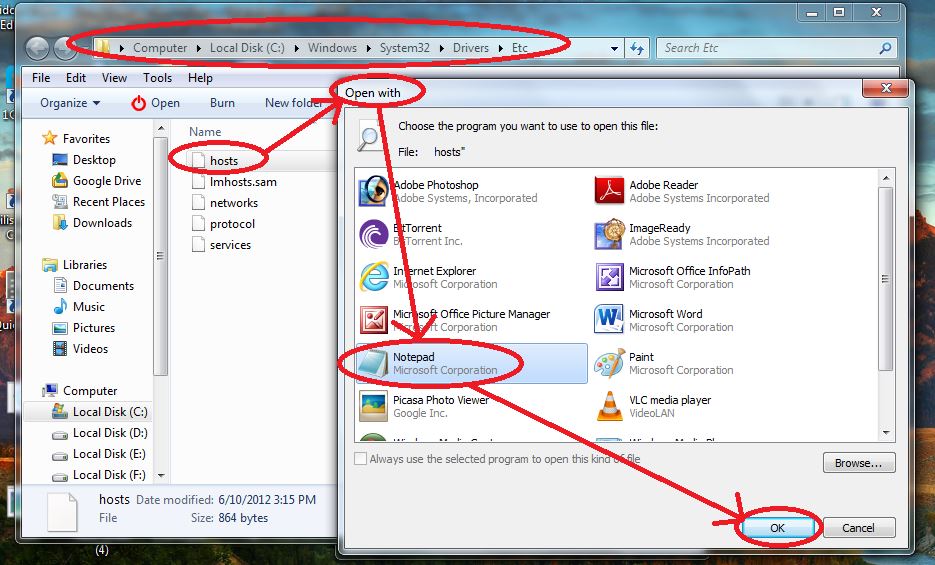Open the Organize dropdown menu

click(x=70, y=103)
